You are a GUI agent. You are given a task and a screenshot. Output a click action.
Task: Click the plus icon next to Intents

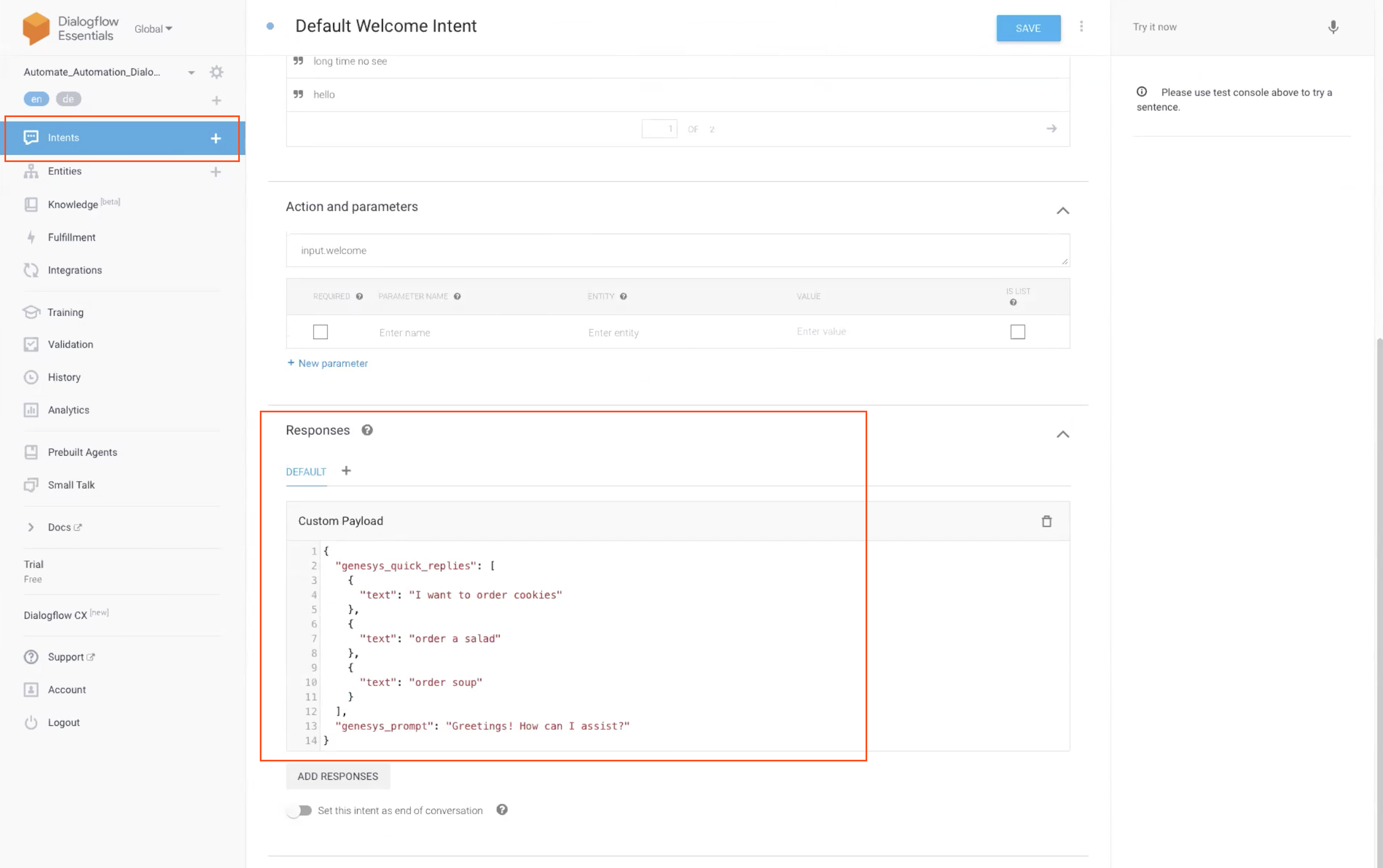pyautogui.click(x=215, y=138)
